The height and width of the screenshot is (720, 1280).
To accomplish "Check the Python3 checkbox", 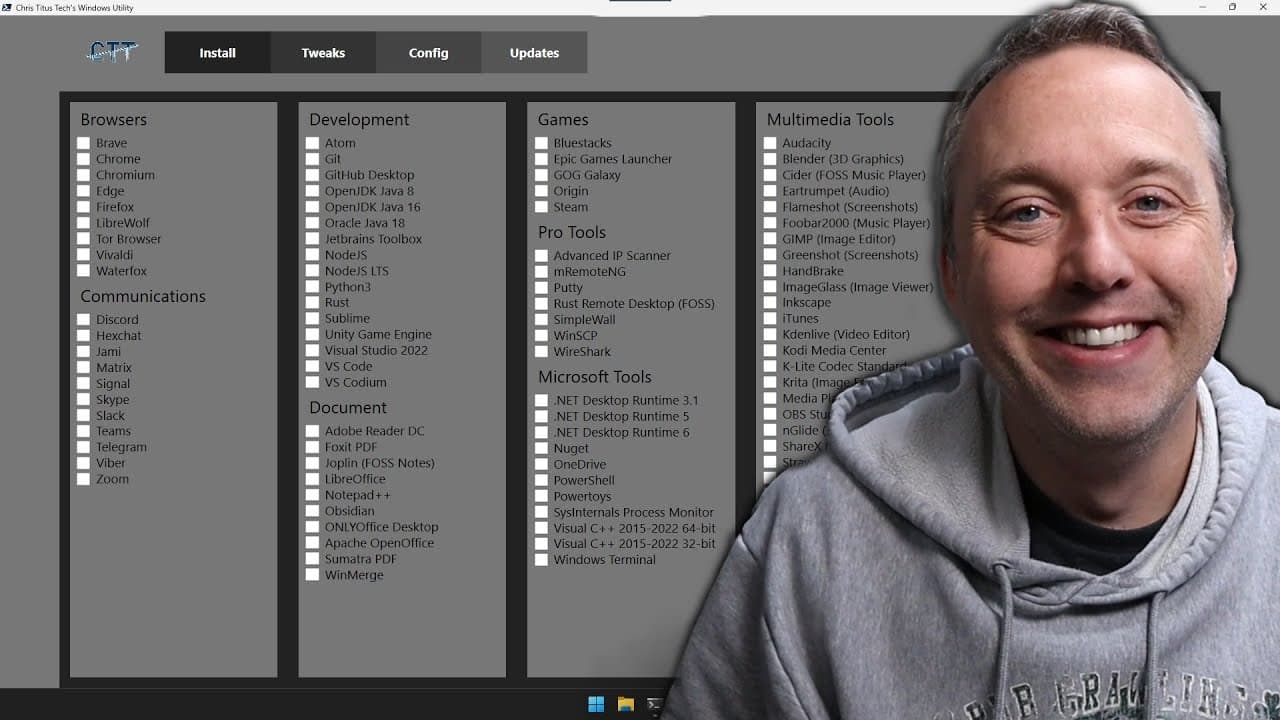I will tap(313, 287).
